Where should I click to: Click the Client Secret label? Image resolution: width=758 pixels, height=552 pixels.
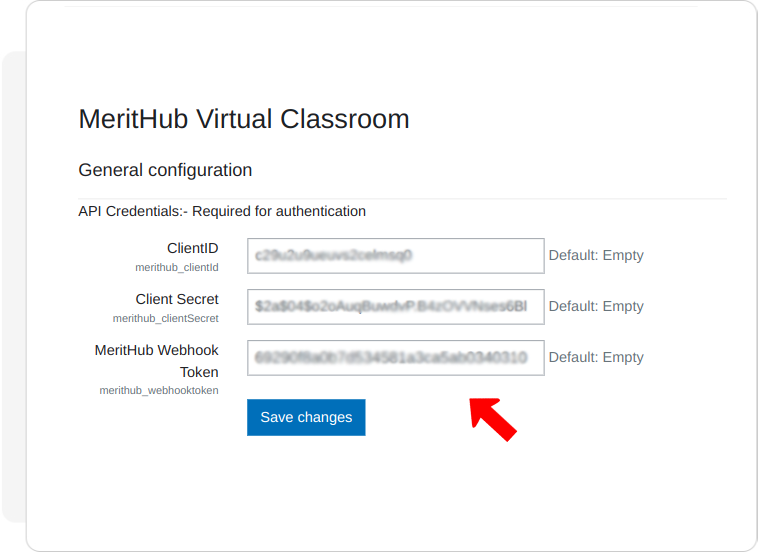click(x=177, y=299)
